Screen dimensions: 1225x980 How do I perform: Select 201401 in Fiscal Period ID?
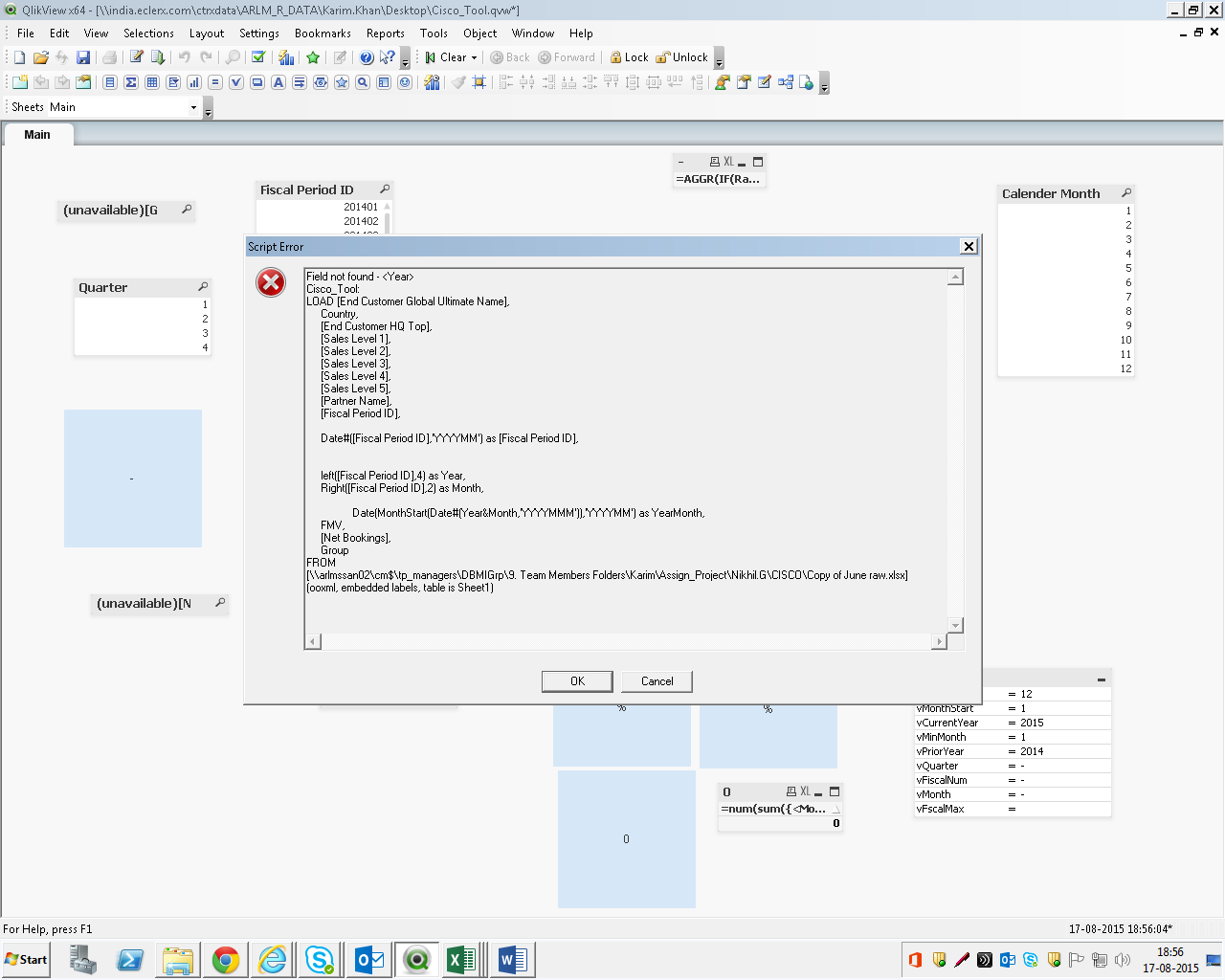[320, 207]
